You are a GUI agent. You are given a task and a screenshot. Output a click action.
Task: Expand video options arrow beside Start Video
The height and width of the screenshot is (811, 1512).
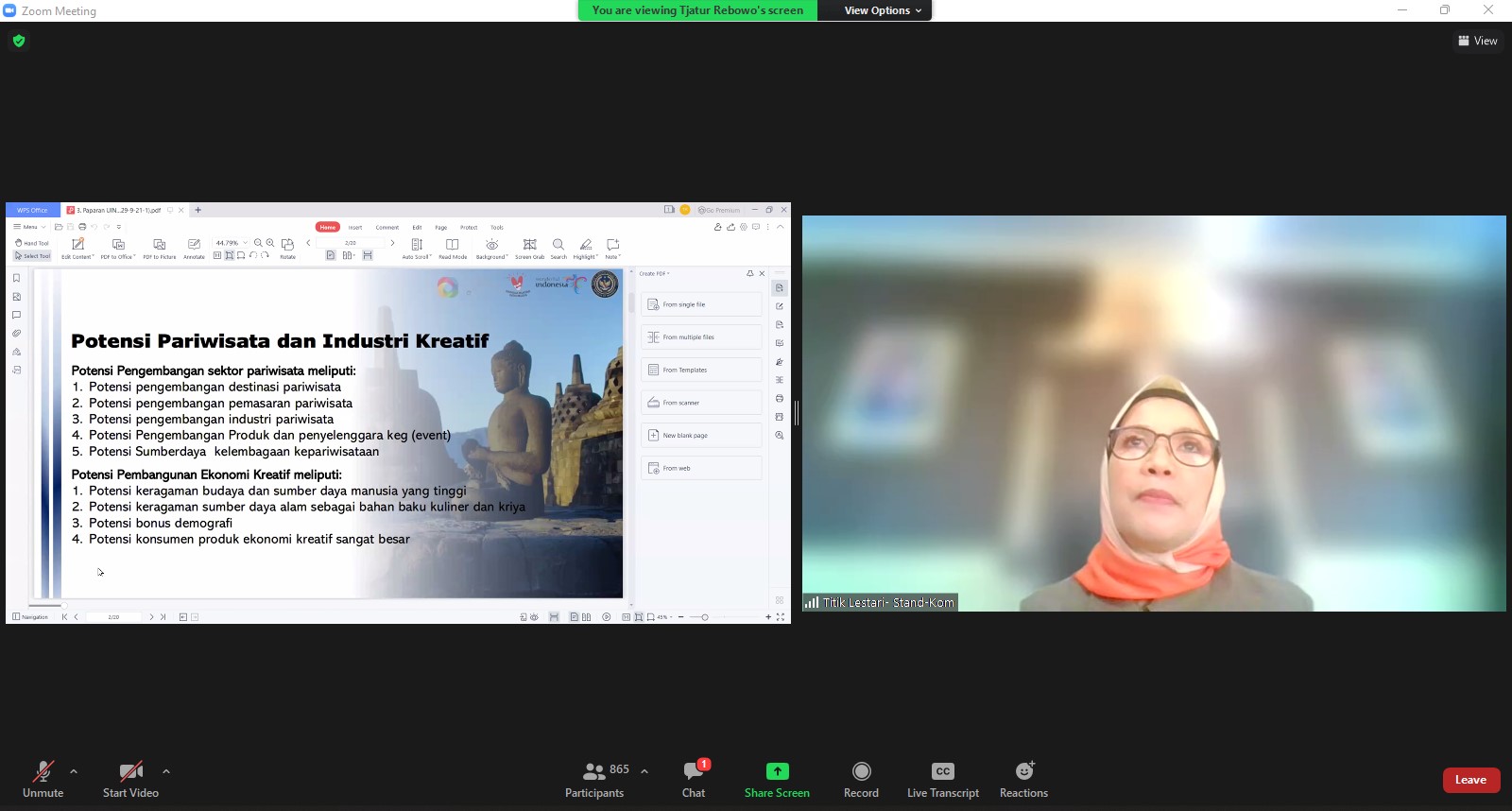click(x=166, y=771)
